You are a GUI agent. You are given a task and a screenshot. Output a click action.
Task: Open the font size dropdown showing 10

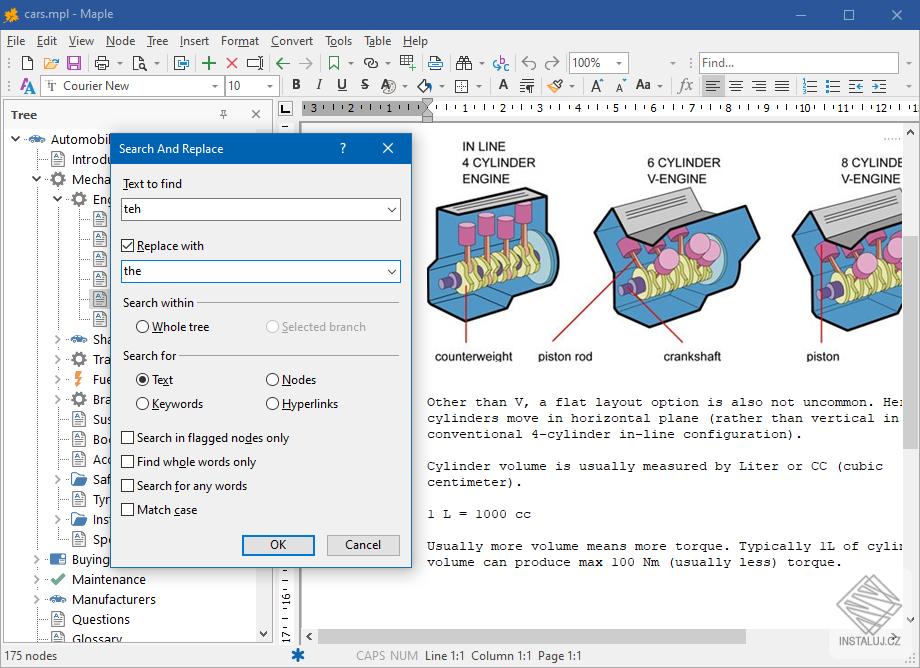click(270, 86)
